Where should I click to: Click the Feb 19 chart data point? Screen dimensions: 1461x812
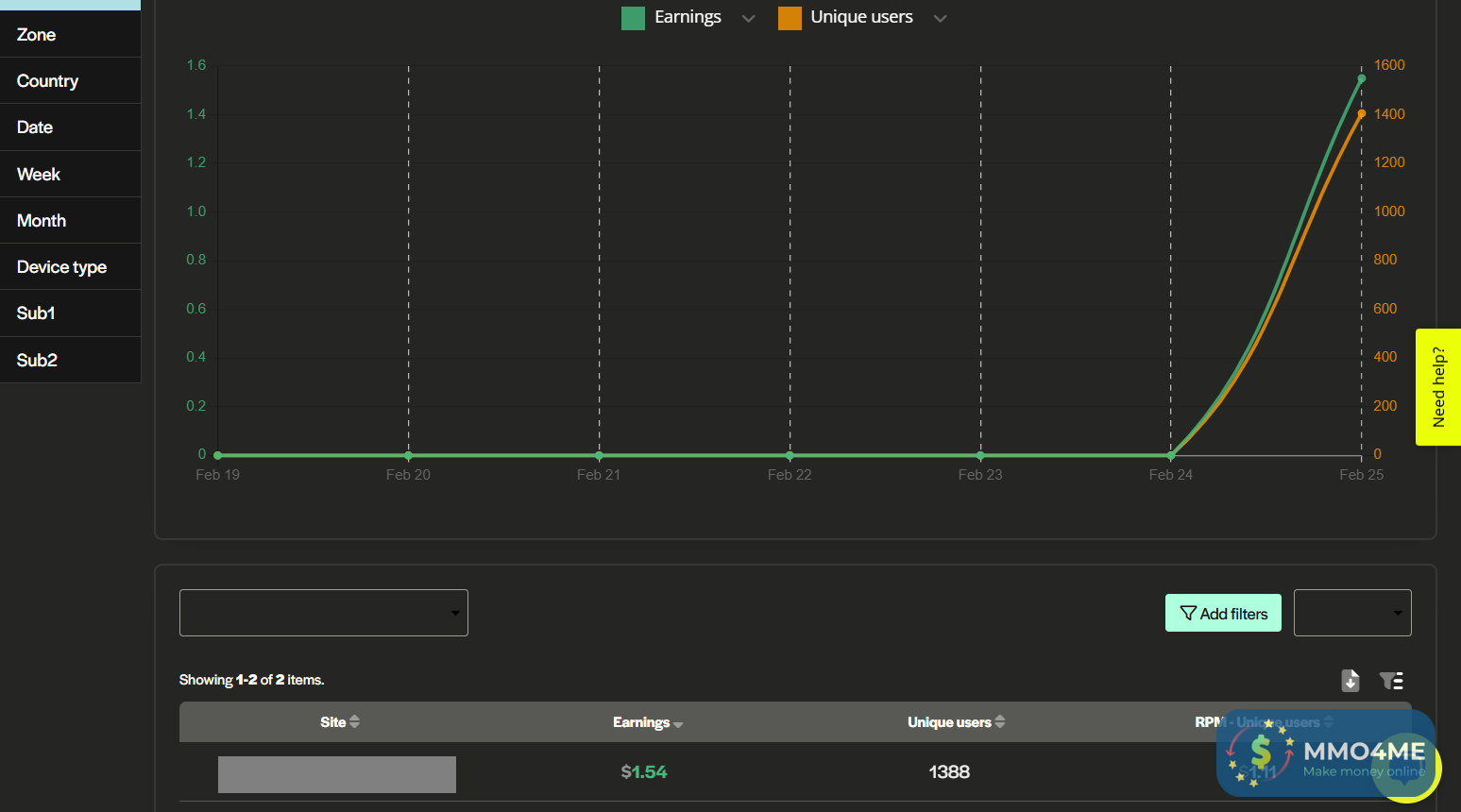pos(218,455)
